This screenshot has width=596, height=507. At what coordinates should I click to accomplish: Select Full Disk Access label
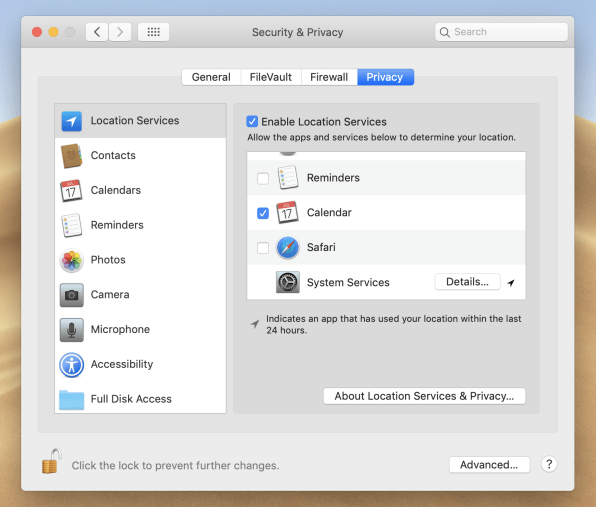coord(131,399)
